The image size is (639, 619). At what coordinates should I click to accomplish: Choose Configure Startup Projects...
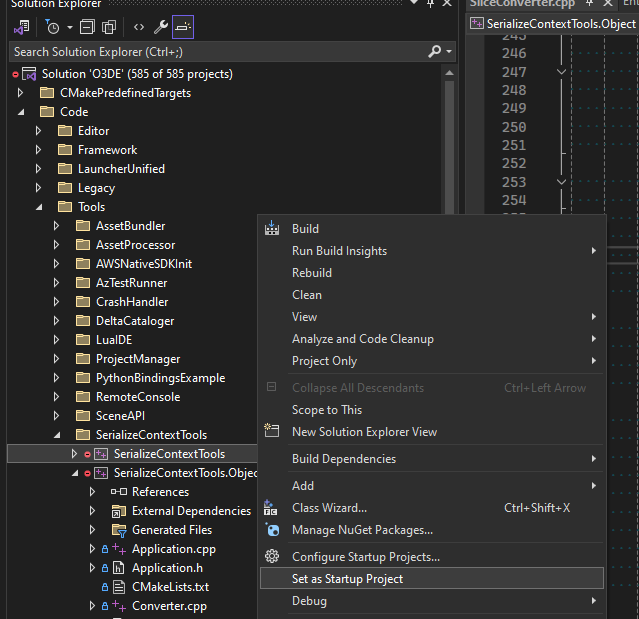pyautogui.click(x=432, y=557)
